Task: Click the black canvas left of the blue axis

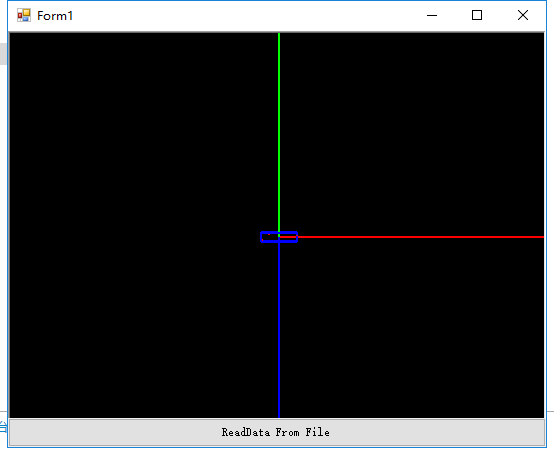Action: point(141,330)
